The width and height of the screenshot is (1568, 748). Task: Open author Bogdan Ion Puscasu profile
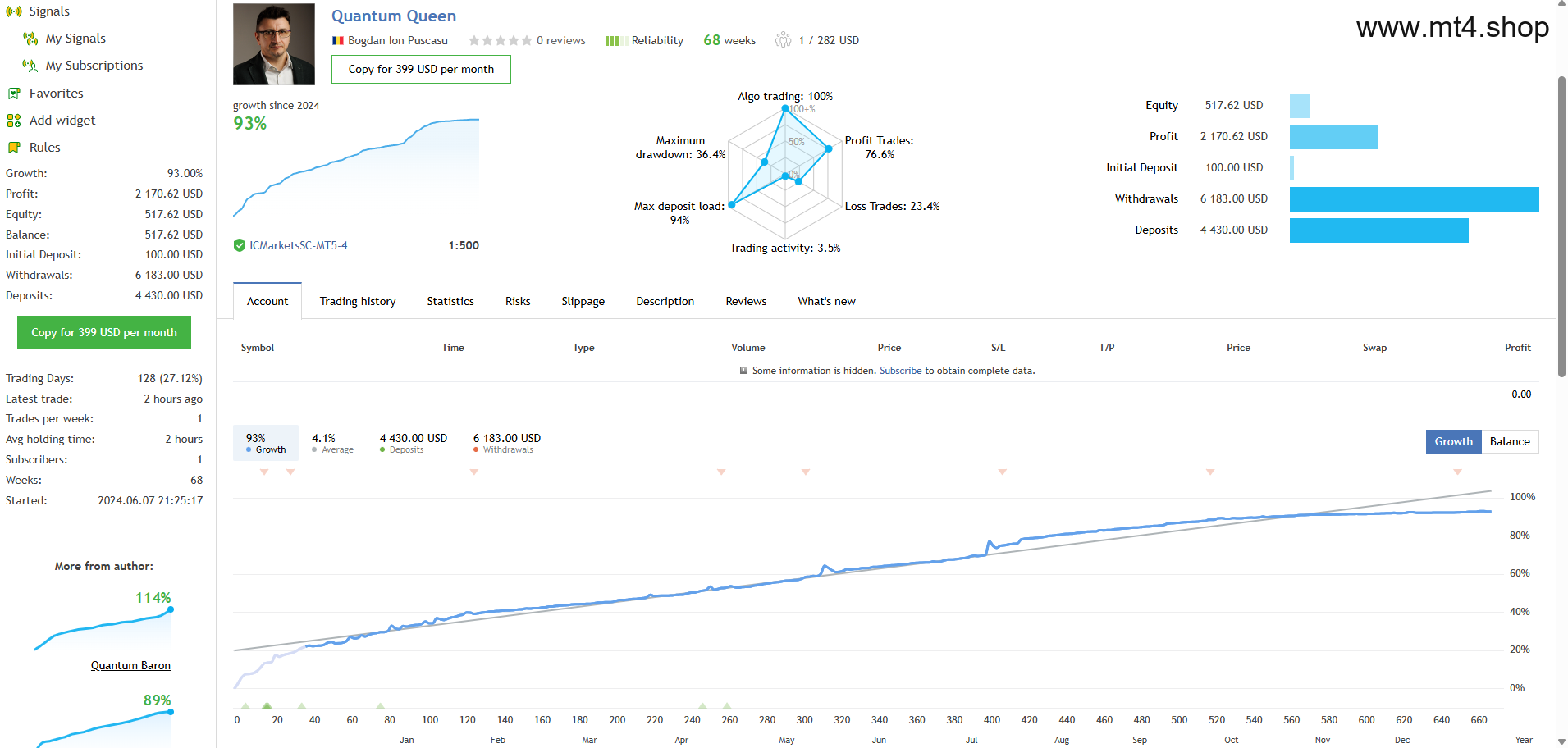[398, 40]
